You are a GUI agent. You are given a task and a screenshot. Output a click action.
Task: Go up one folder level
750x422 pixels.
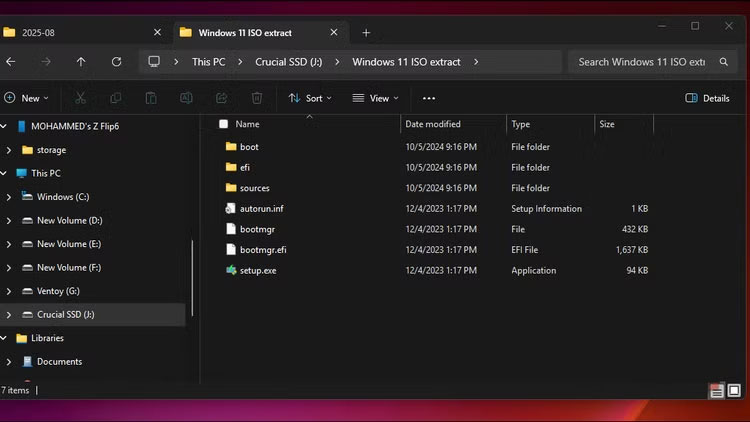(81, 61)
